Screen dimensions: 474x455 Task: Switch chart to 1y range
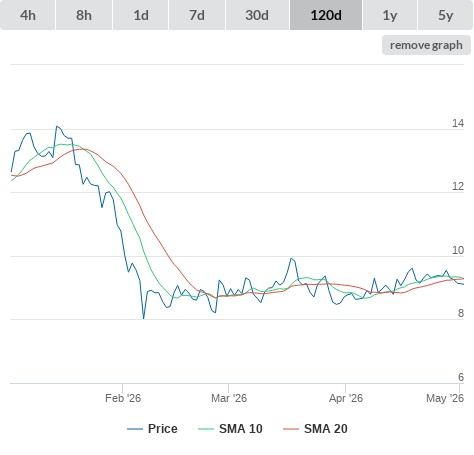390,15
